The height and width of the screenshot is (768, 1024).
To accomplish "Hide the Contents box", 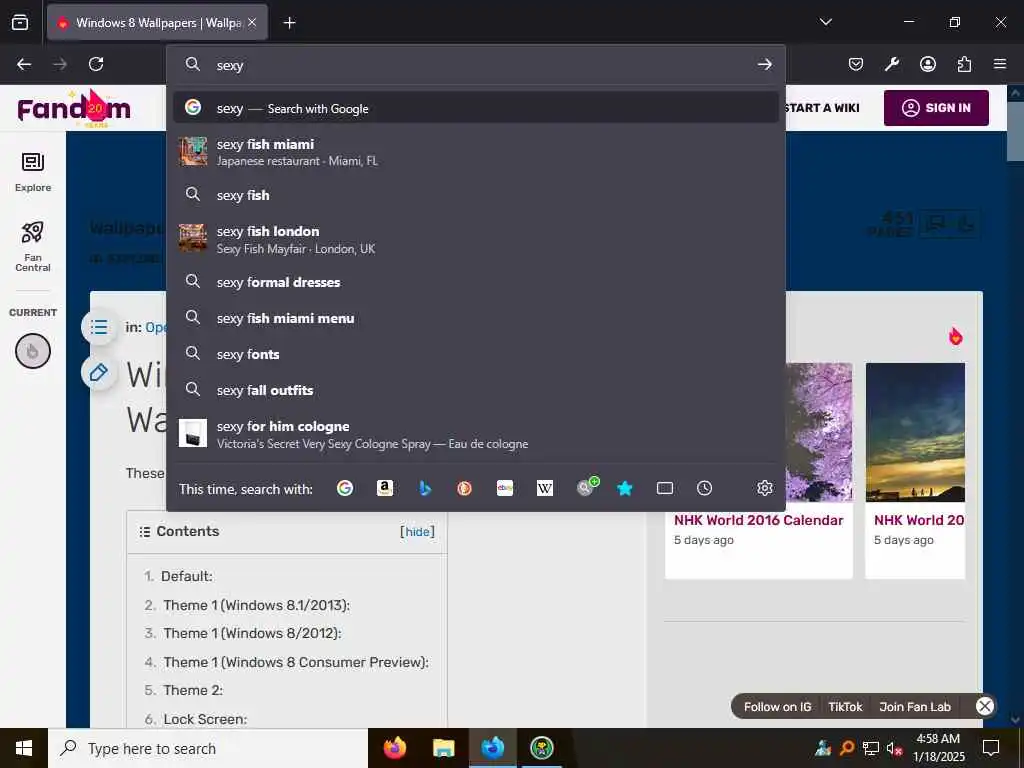I will point(417,532).
